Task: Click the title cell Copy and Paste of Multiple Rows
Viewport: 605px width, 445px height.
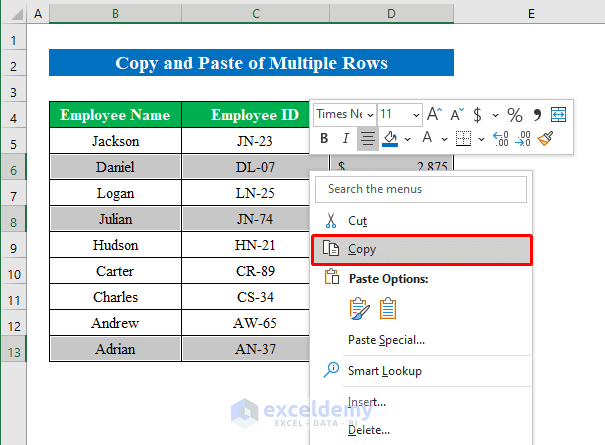Action: coord(251,63)
